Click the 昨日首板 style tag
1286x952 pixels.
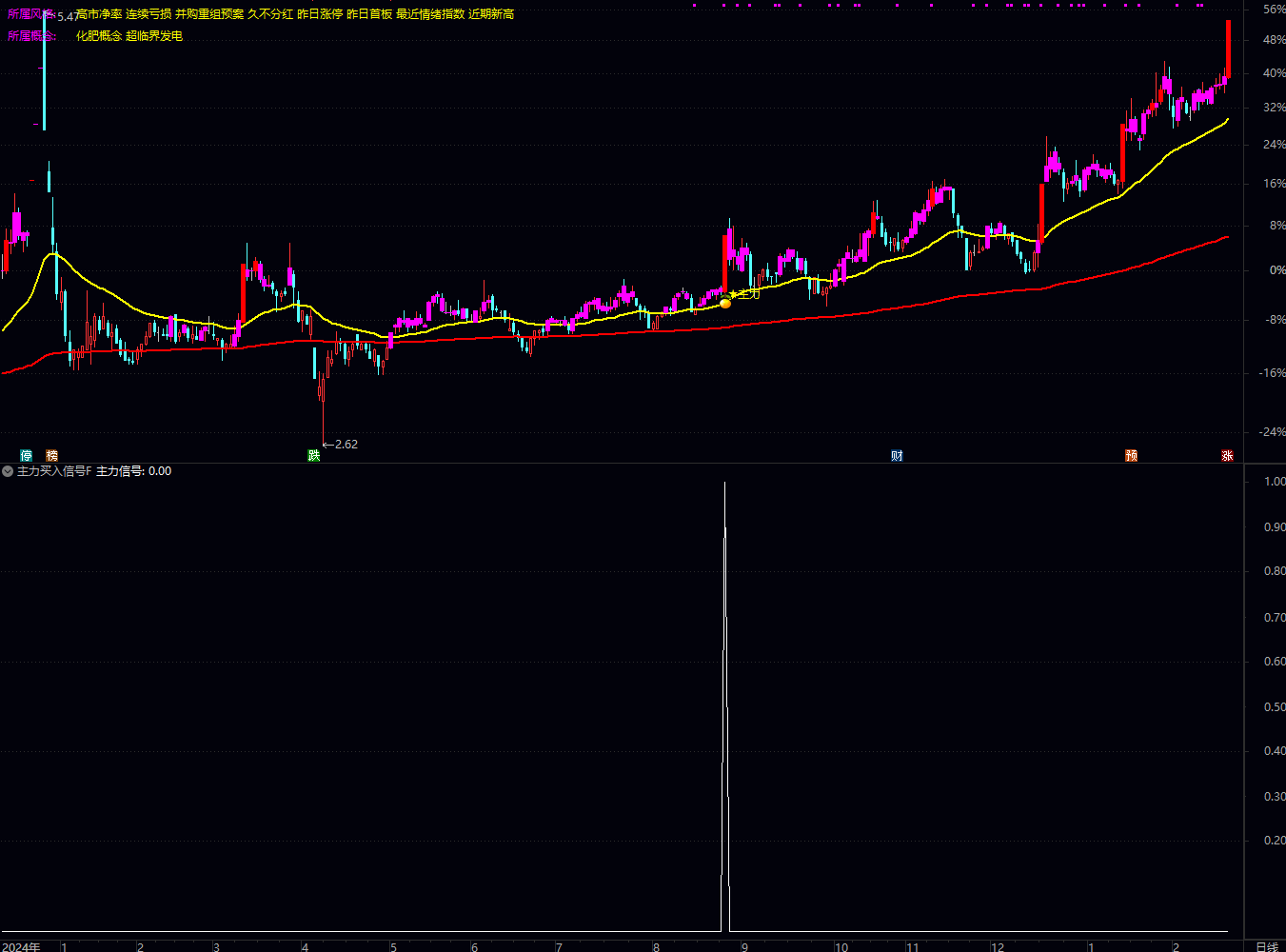click(369, 14)
